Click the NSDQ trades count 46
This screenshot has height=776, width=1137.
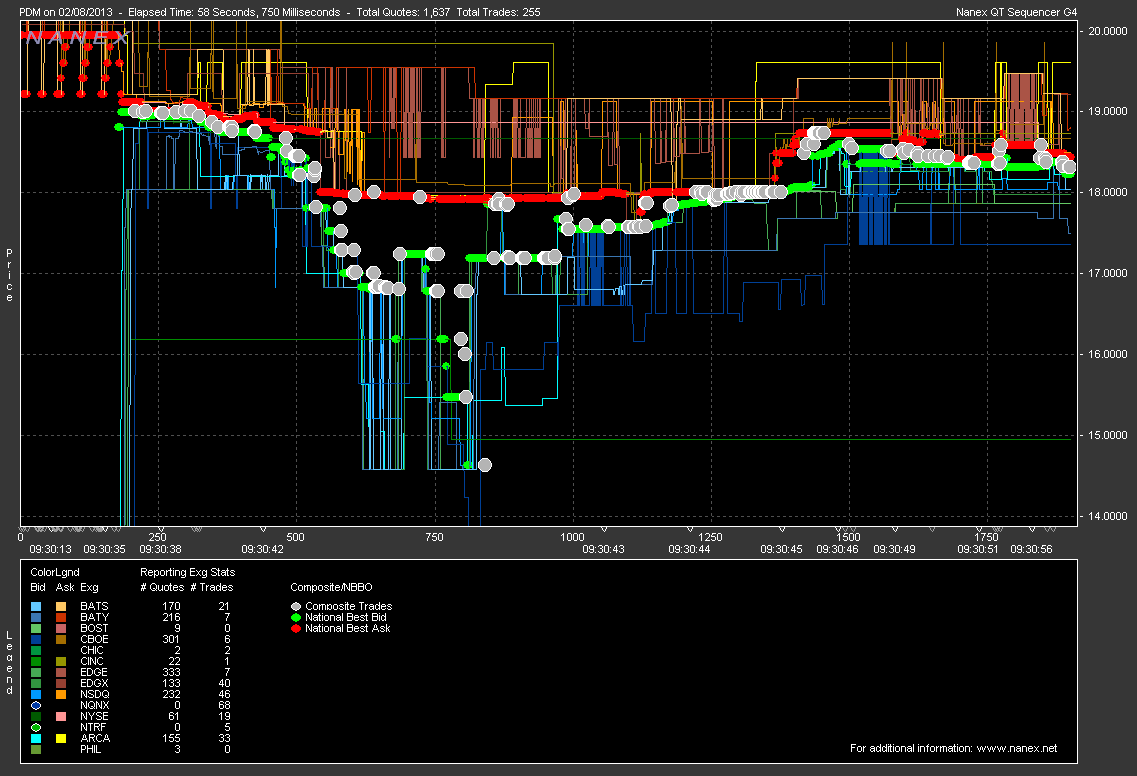click(x=224, y=694)
